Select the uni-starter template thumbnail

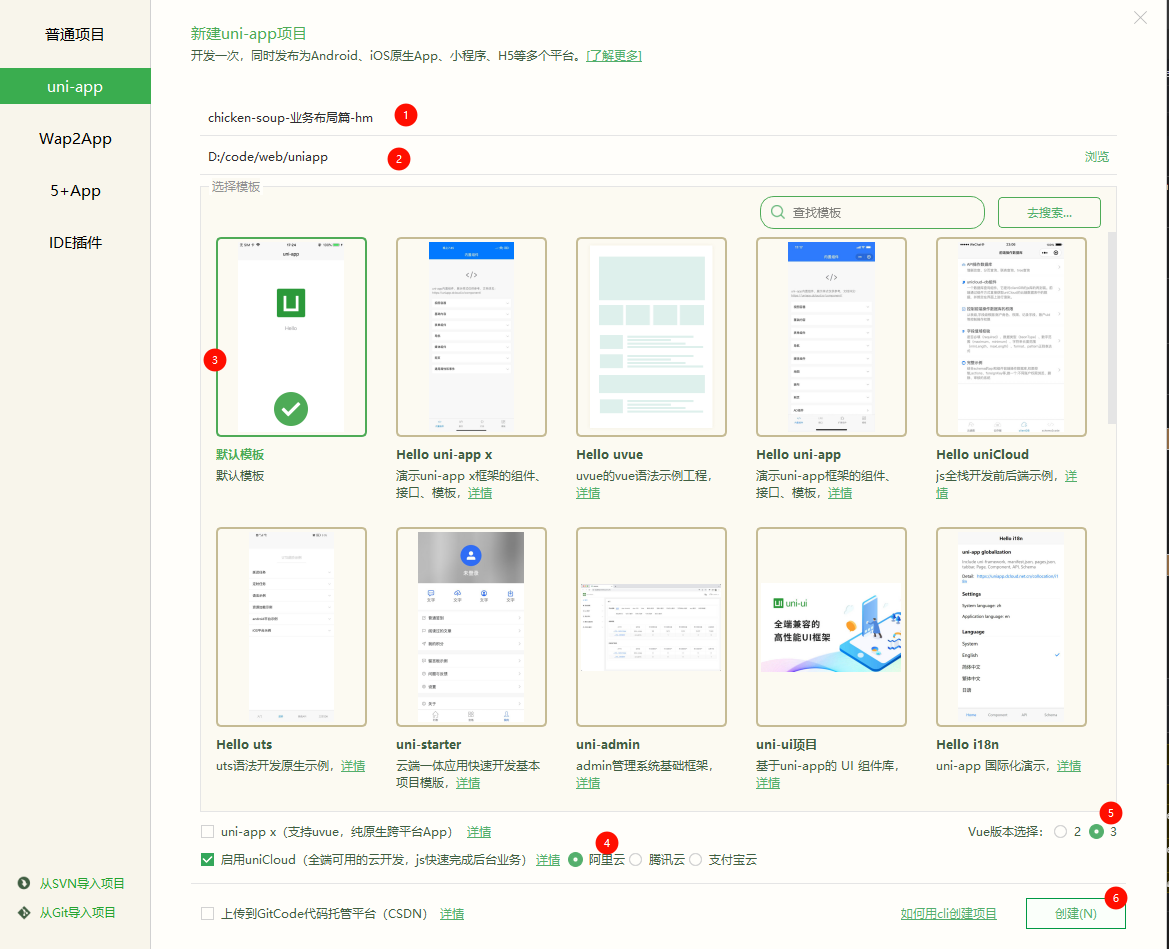[x=471, y=627]
